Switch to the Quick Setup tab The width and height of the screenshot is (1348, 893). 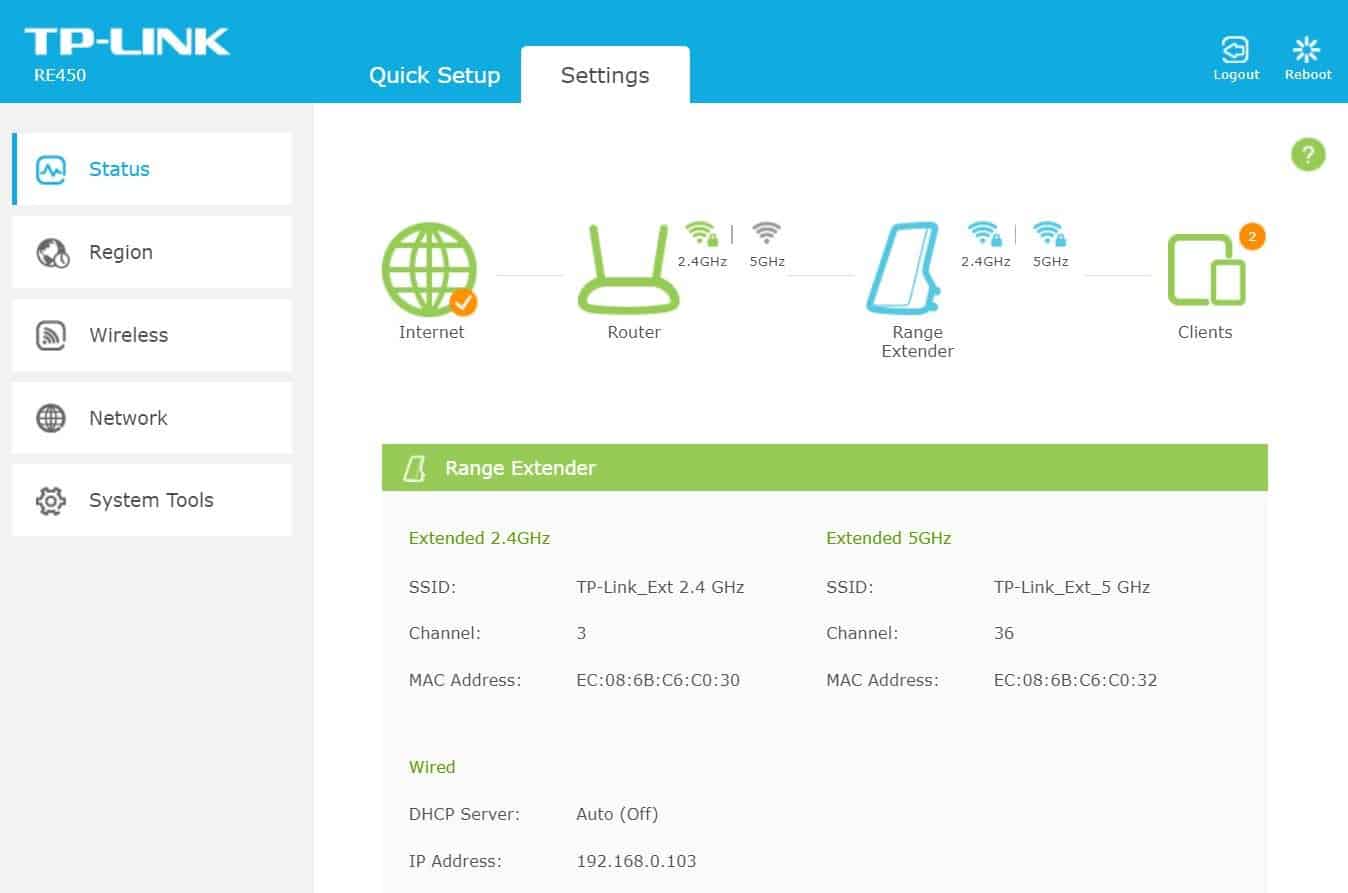tap(434, 76)
